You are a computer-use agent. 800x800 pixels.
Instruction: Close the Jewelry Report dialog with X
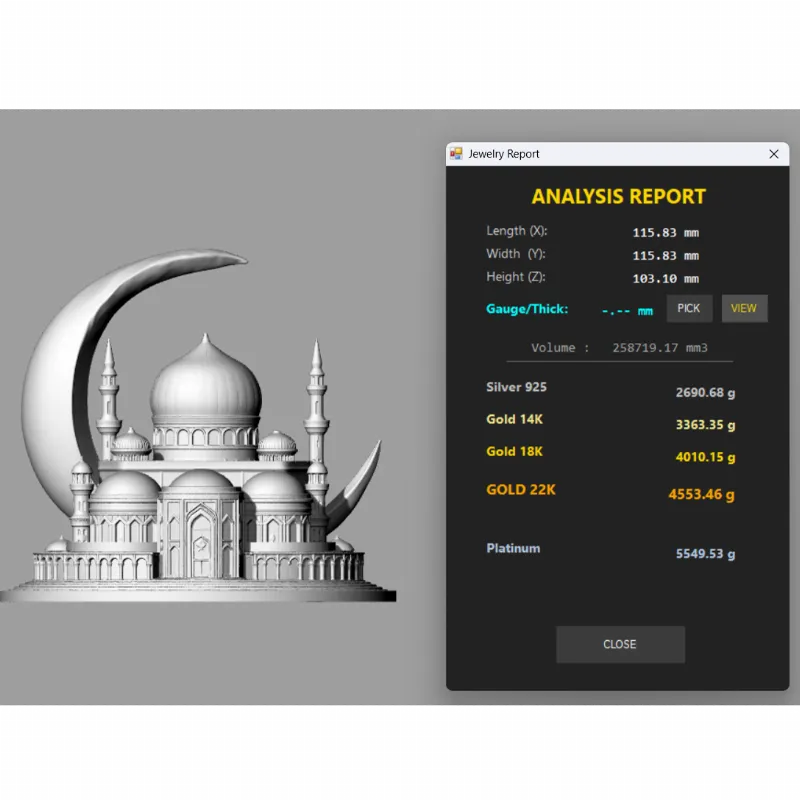(773, 154)
